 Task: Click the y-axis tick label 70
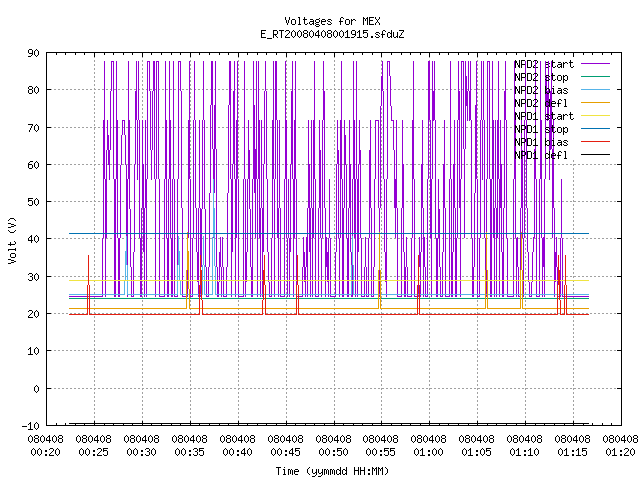tap(33, 128)
